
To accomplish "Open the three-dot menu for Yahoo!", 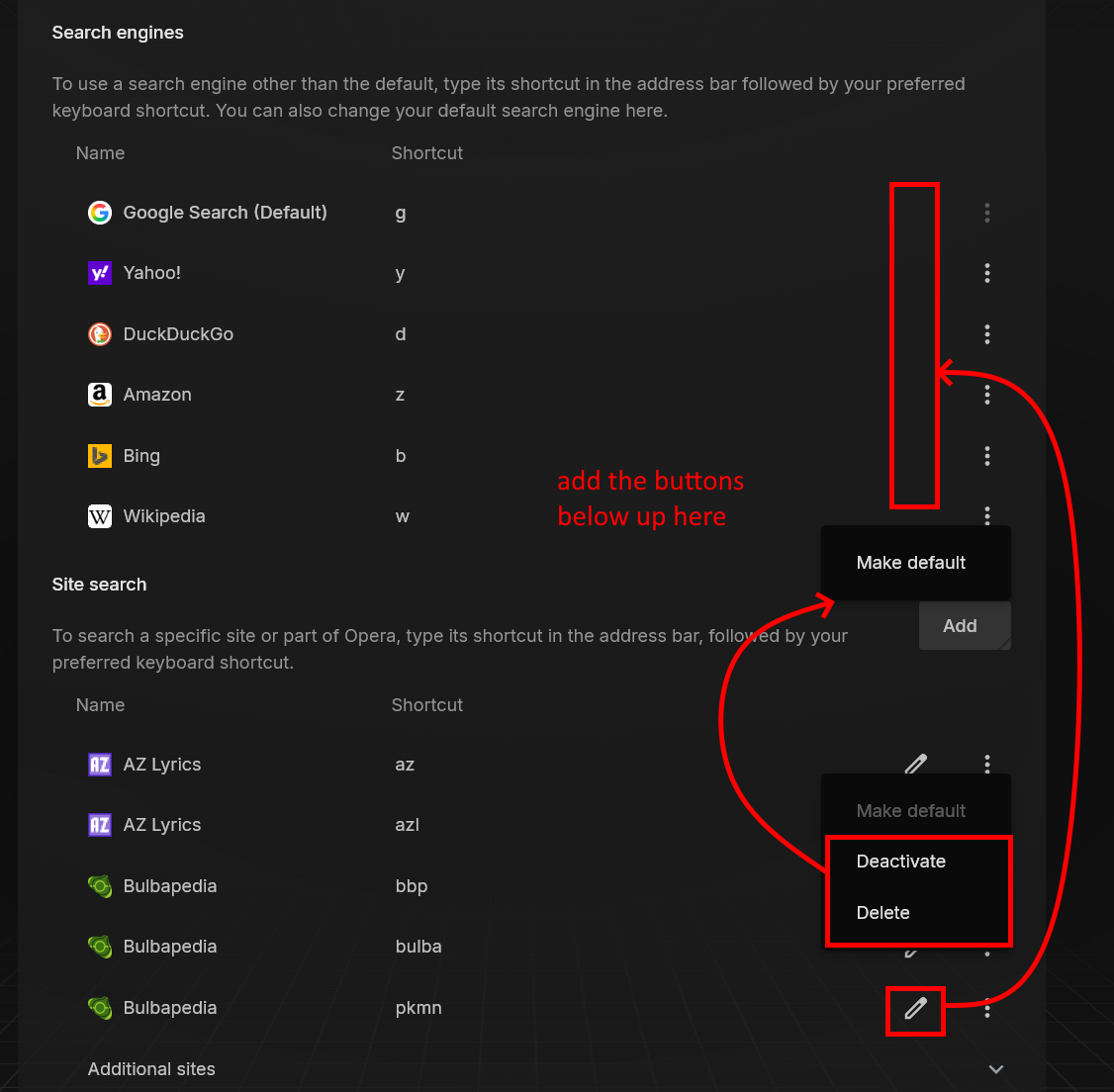I will (986, 273).
